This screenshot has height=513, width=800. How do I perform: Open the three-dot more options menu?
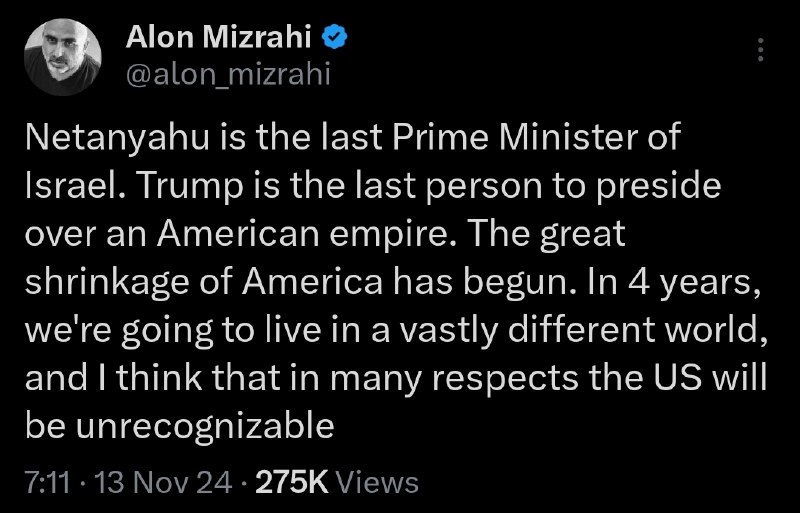click(760, 50)
